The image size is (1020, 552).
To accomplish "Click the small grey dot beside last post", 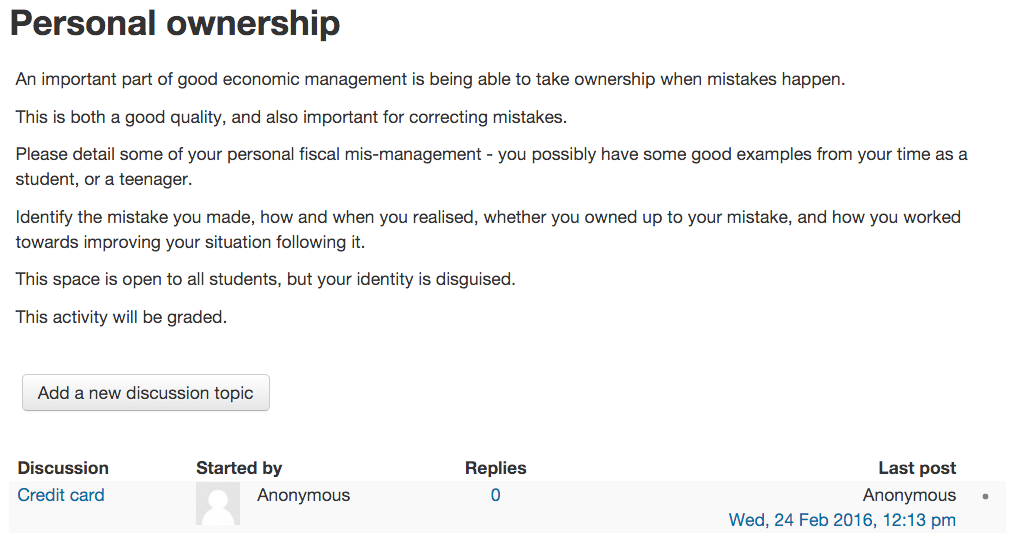I will [x=986, y=497].
